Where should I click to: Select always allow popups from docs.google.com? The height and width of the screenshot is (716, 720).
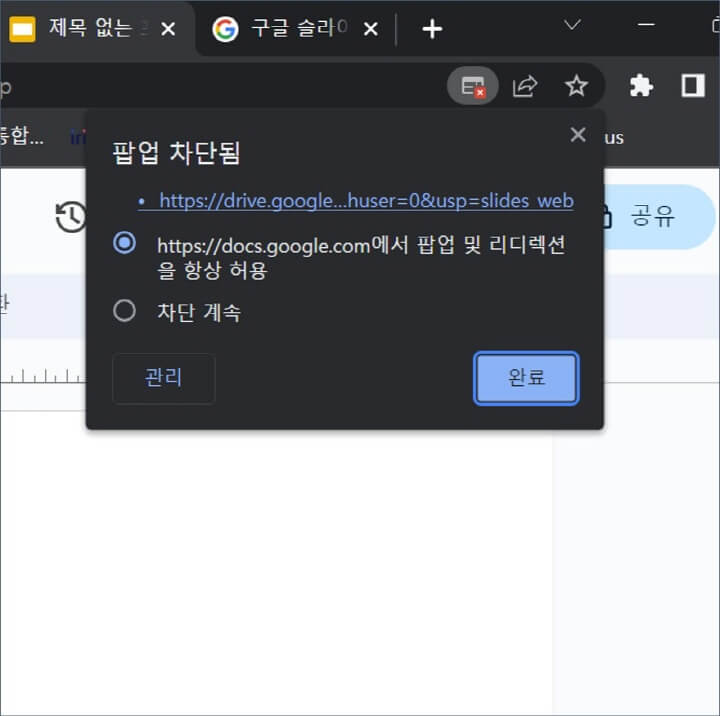pos(124,242)
